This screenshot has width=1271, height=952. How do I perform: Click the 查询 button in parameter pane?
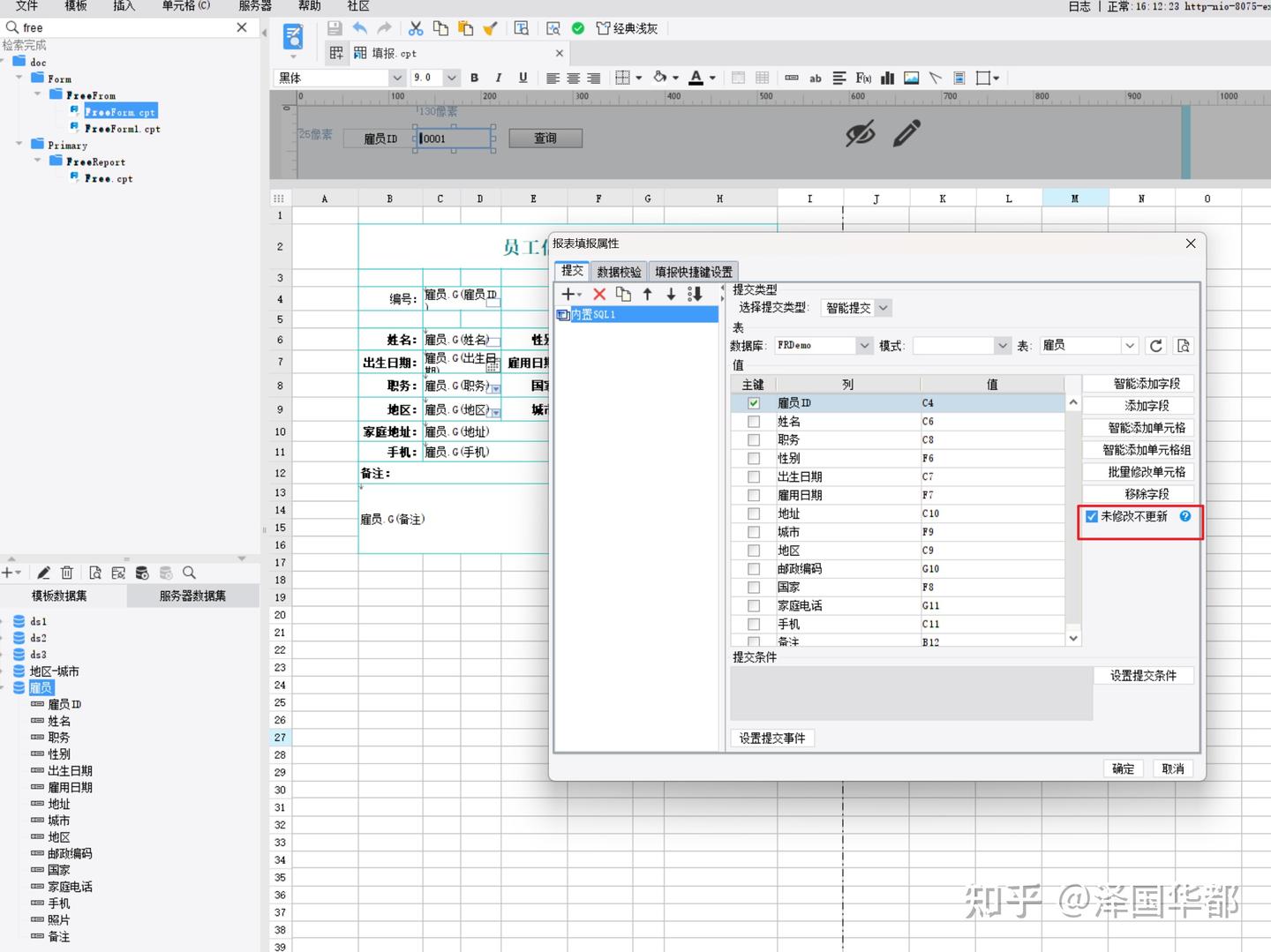coord(545,138)
